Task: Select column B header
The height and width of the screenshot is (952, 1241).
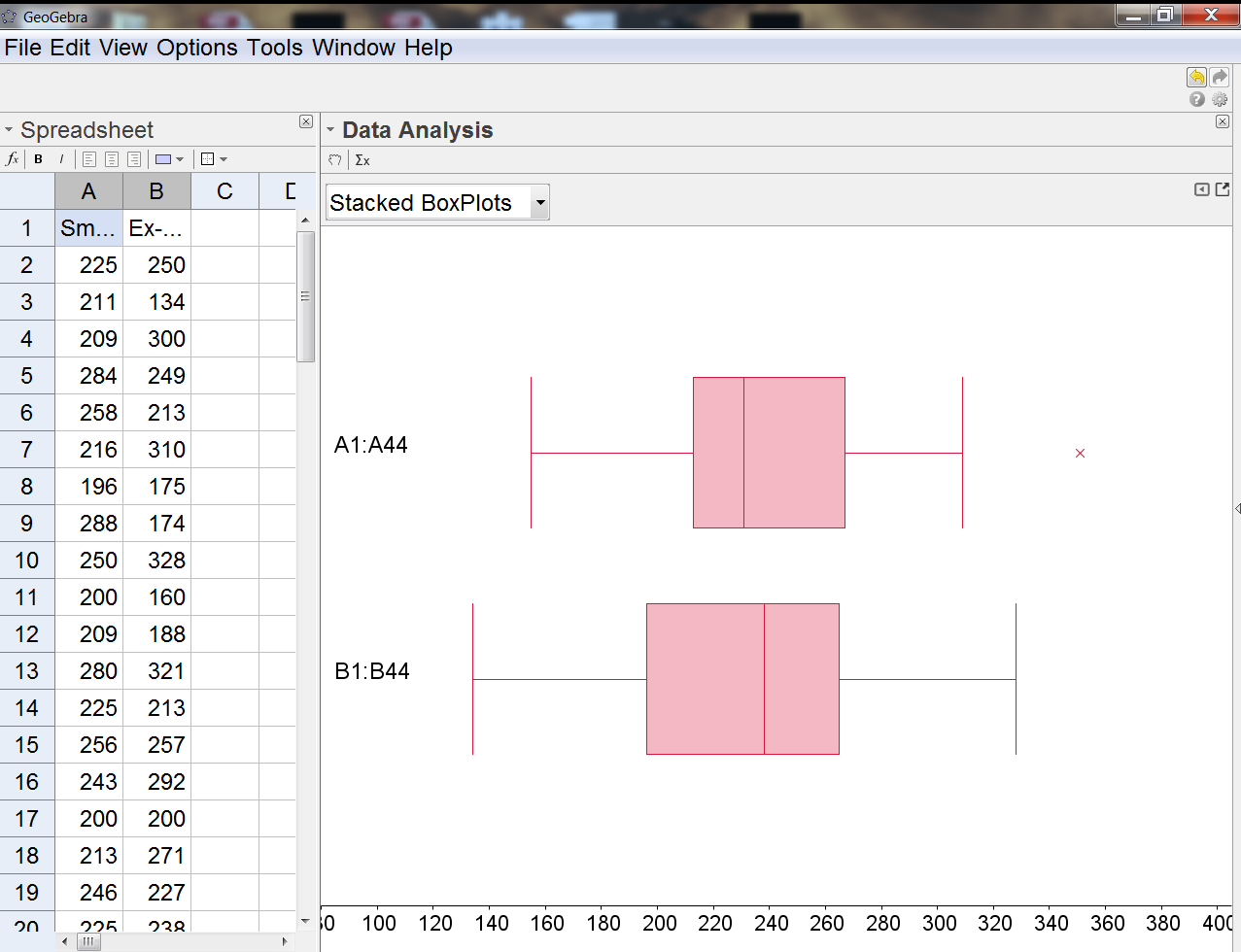Action: pyautogui.click(x=156, y=191)
